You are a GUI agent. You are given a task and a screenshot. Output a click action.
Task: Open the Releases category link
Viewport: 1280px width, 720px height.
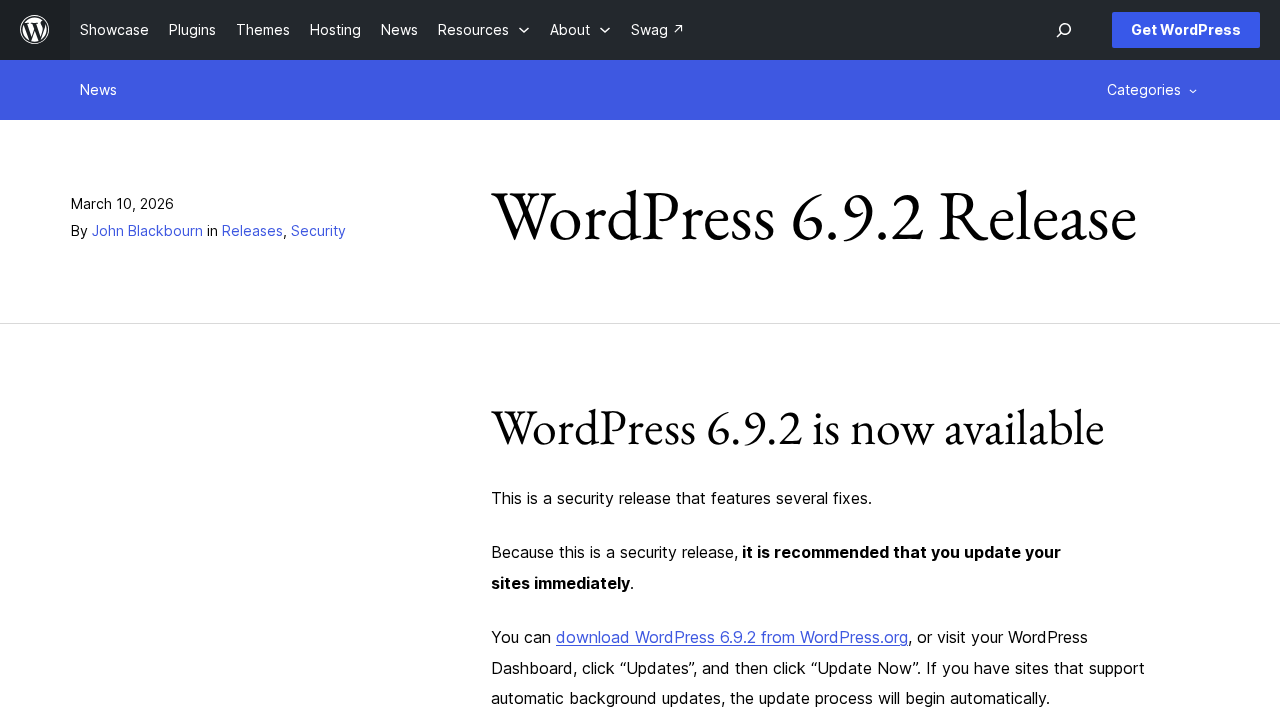[252, 231]
